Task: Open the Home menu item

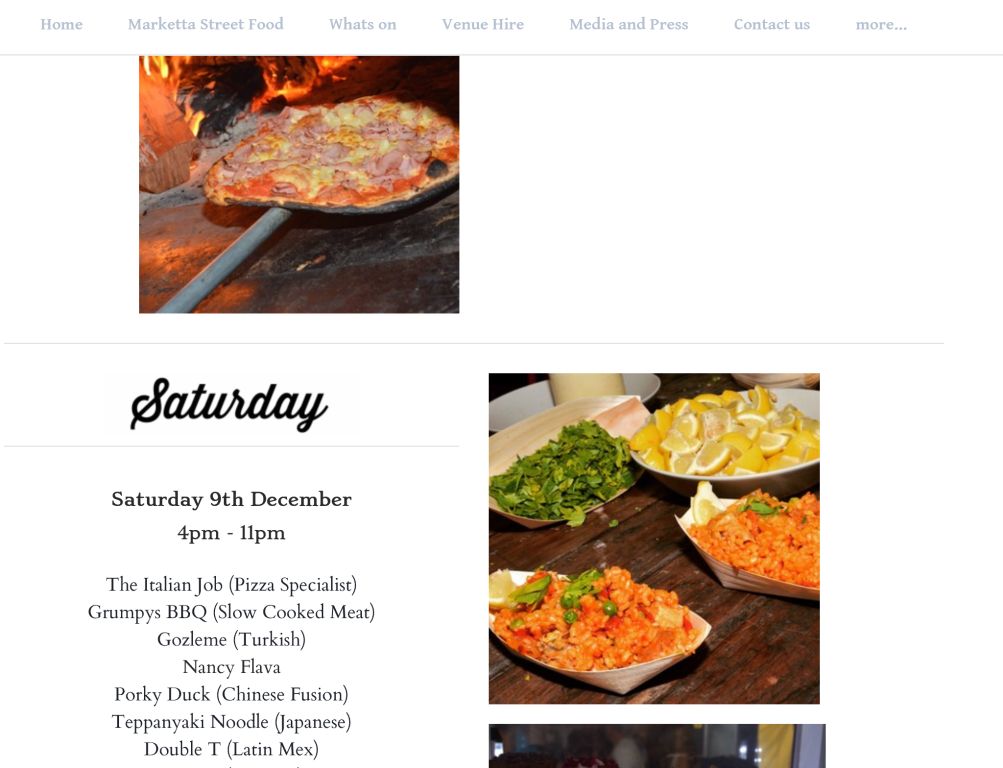Action: point(61,24)
